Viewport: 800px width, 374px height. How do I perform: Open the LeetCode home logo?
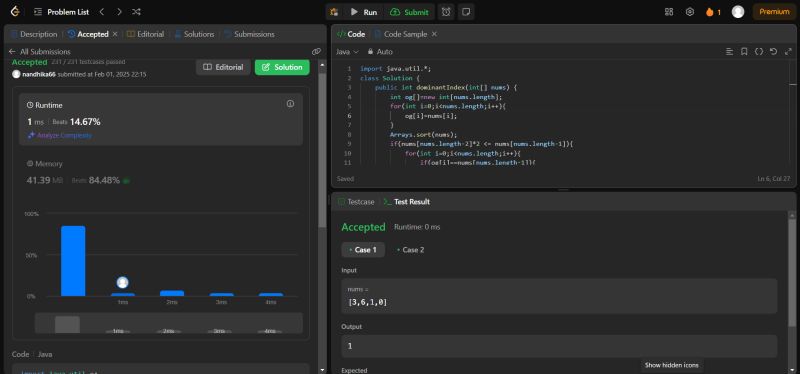point(15,12)
